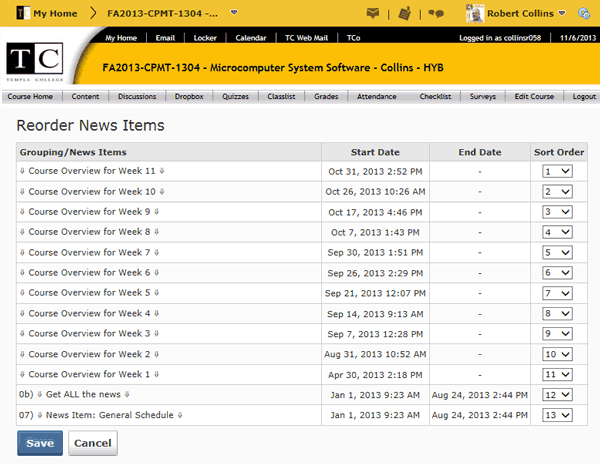This screenshot has height=464, width=600.
Task: Expand the Robert Collins user menu
Action: coord(561,13)
